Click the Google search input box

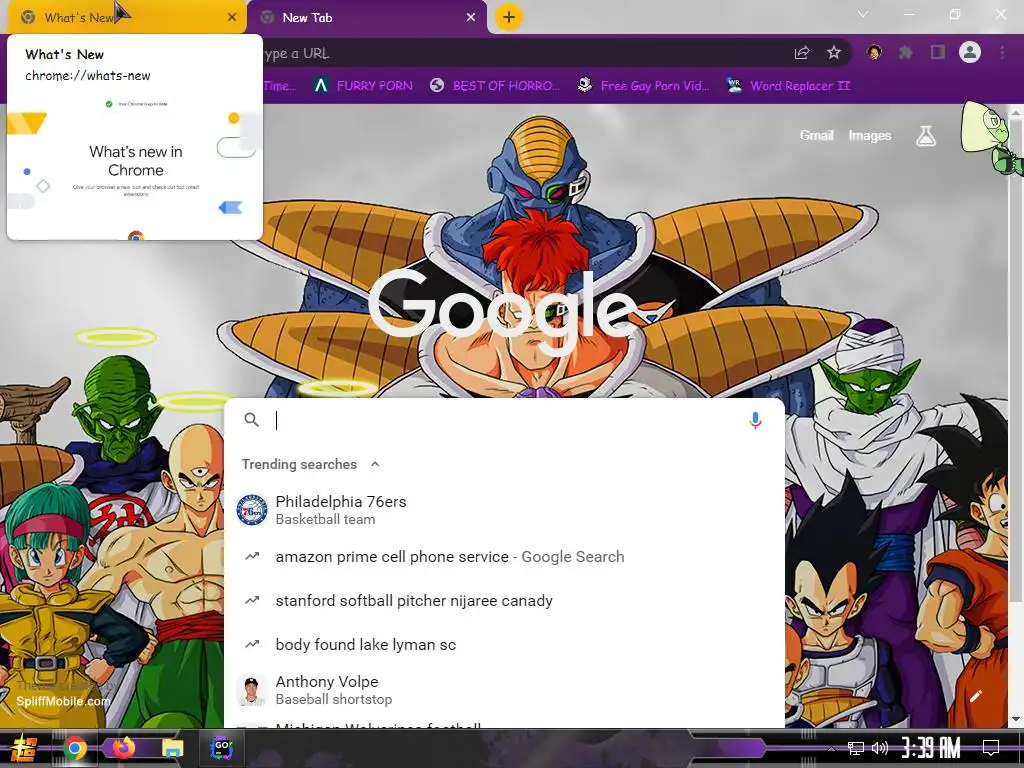pos(504,421)
